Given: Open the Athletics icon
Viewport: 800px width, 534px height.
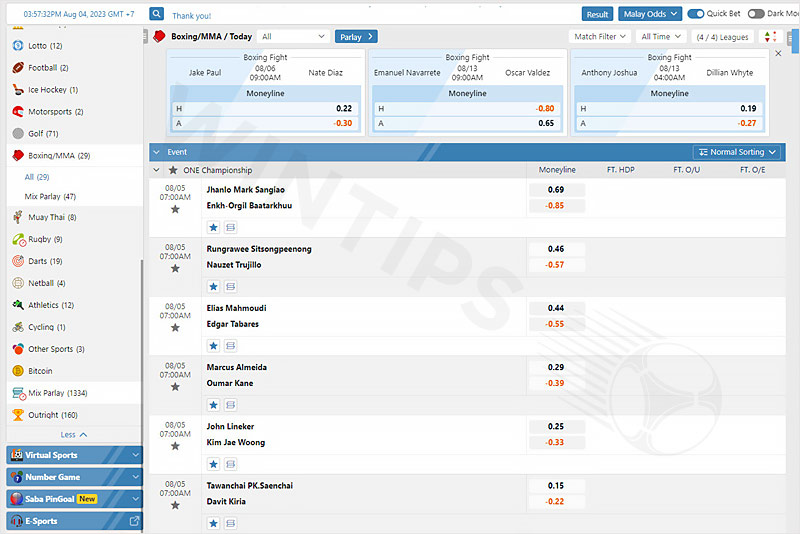Looking at the screenshot, I should [18, 304].
